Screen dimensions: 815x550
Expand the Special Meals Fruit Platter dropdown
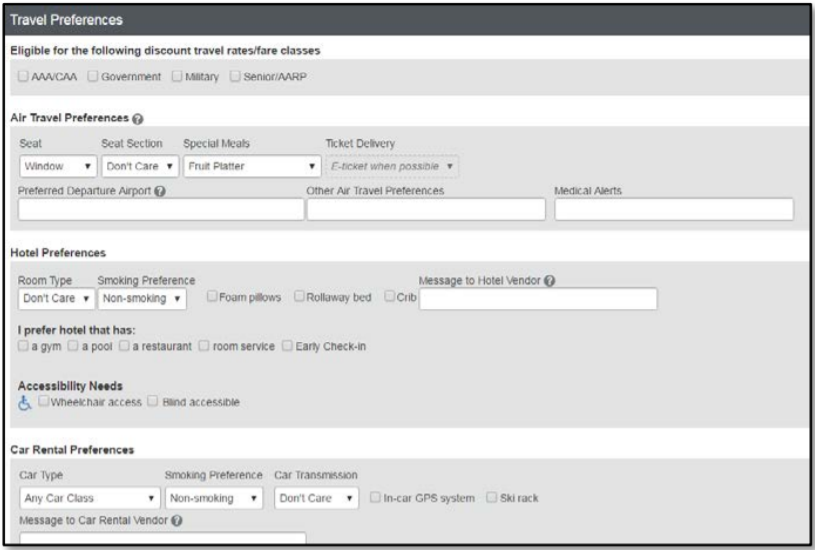tap(252, 166)
